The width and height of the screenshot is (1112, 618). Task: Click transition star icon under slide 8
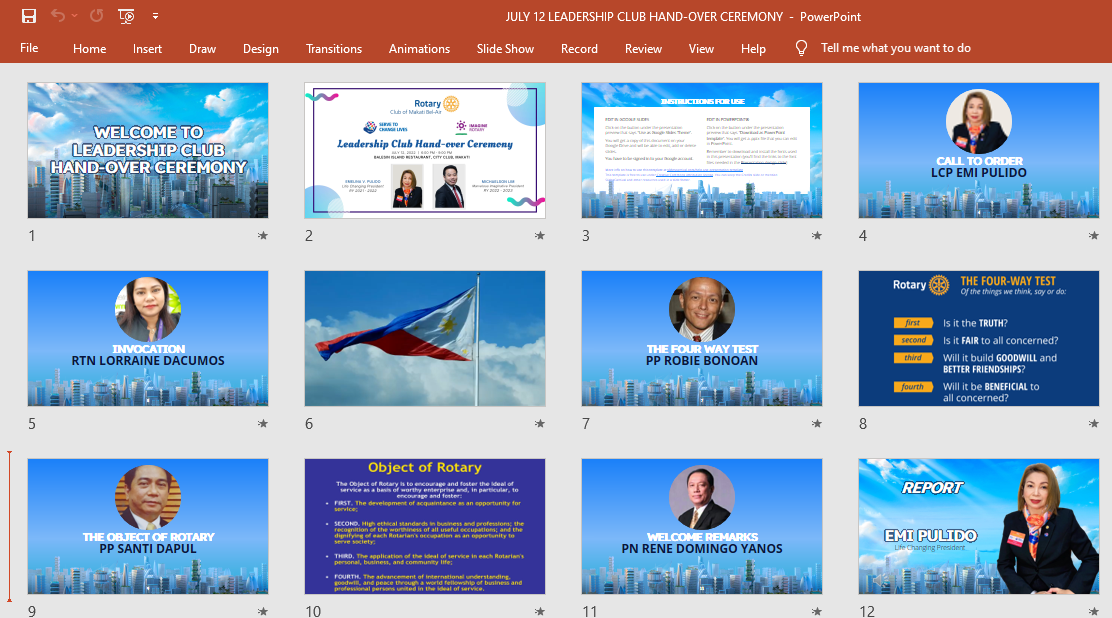pos(1094,424)
